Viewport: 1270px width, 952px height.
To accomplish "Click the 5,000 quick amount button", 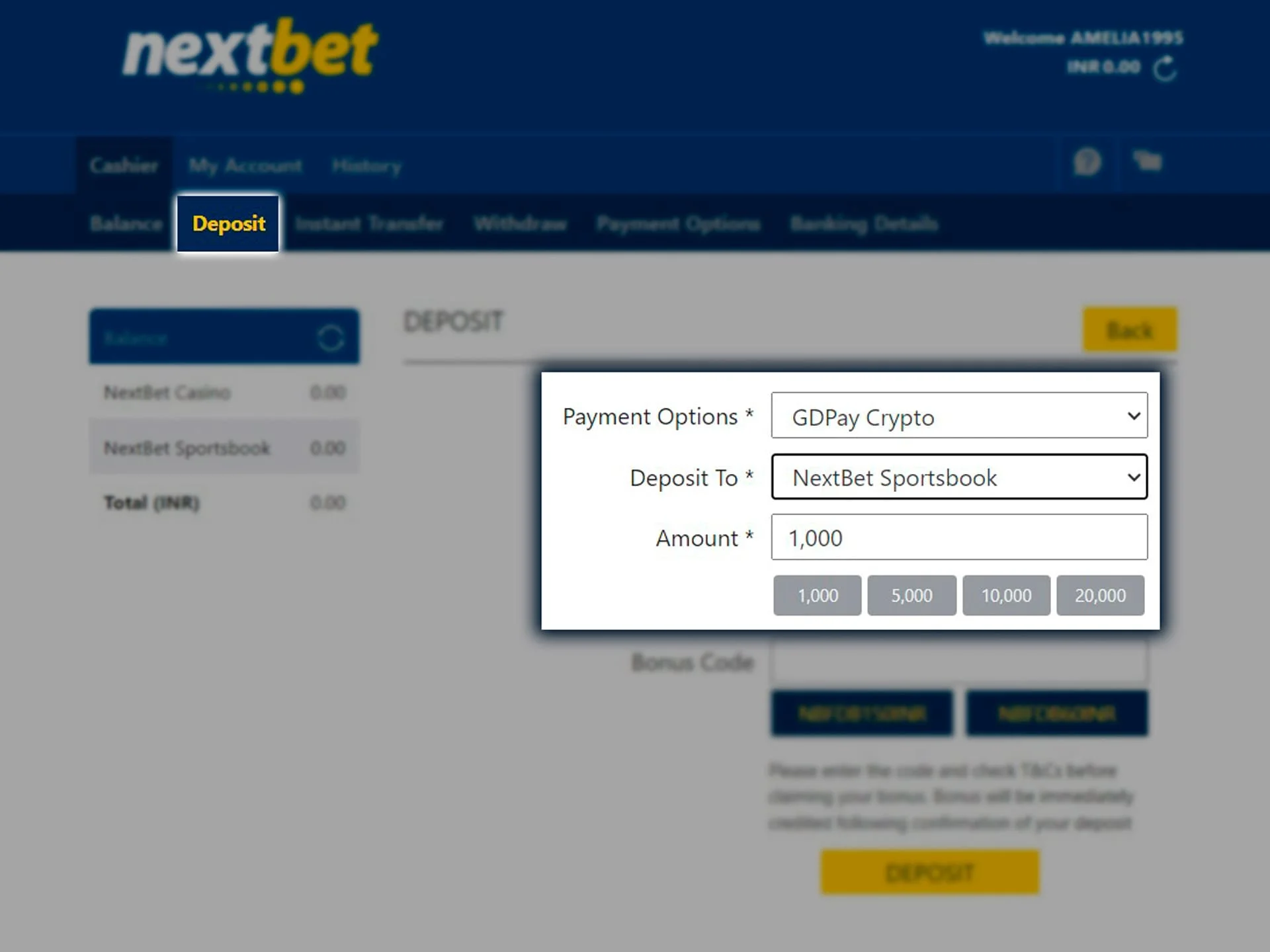I will [x=911, y=595].
